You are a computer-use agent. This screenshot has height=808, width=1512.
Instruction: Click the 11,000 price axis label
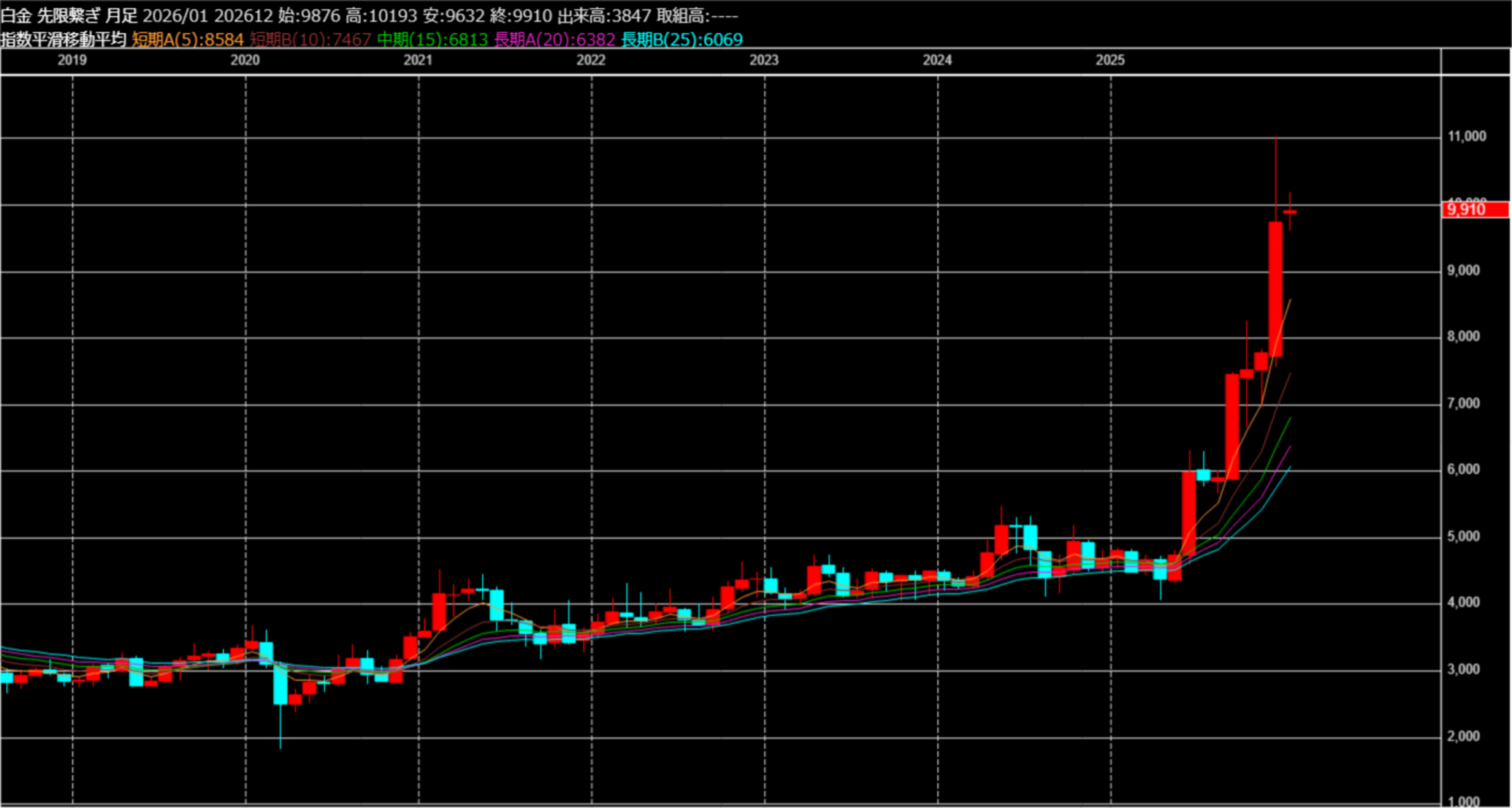(x=1467, y=137)
